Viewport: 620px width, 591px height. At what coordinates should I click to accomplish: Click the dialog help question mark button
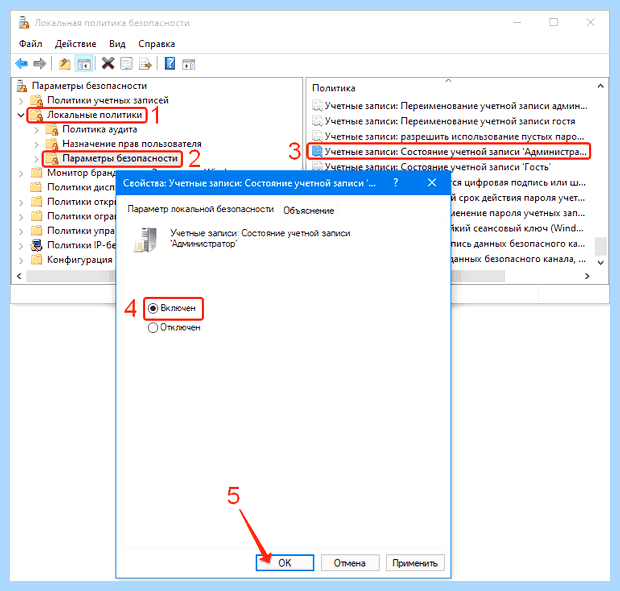click(x=395, y=183)
